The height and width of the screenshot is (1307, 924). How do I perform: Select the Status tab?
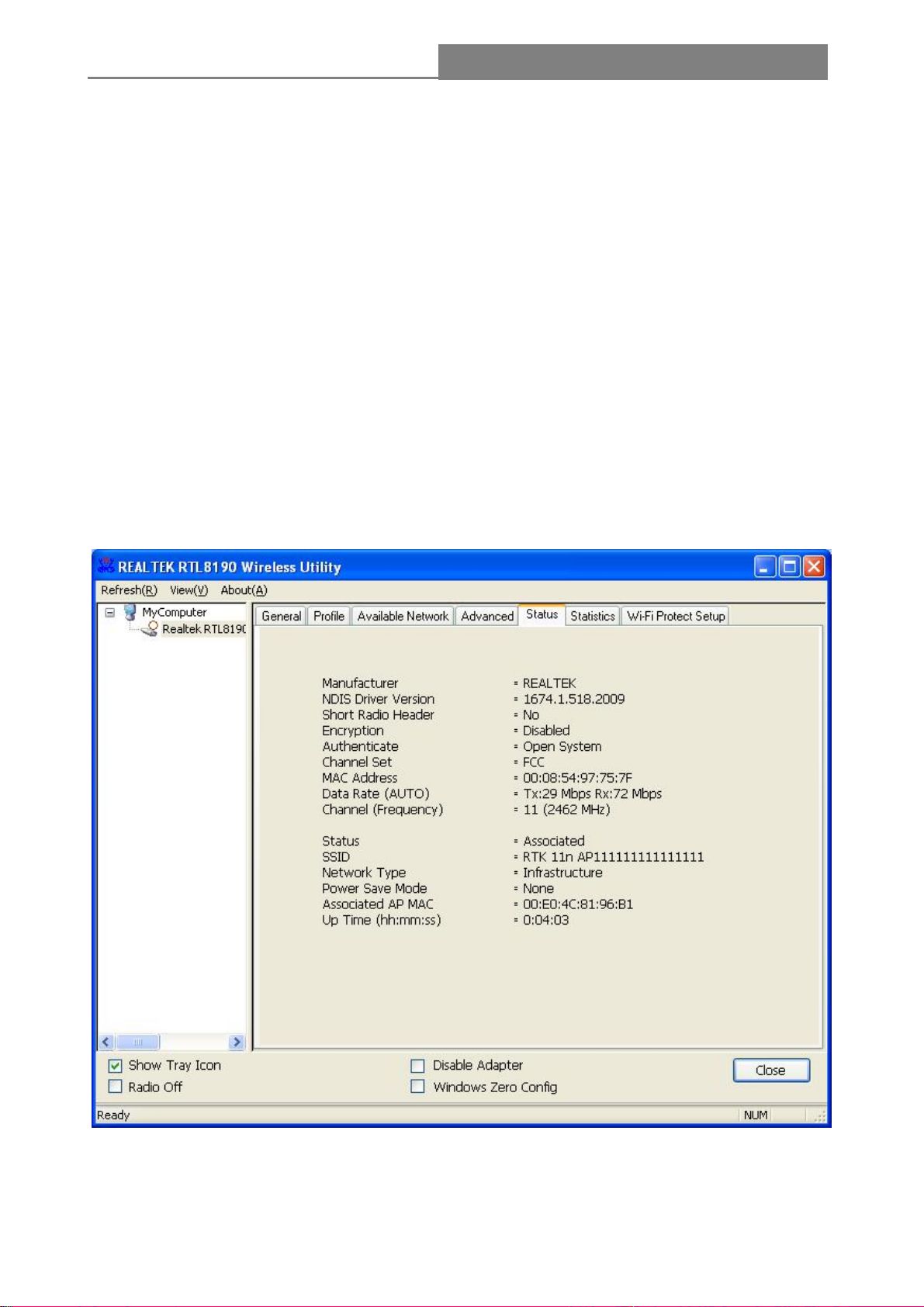click(542, 614)
